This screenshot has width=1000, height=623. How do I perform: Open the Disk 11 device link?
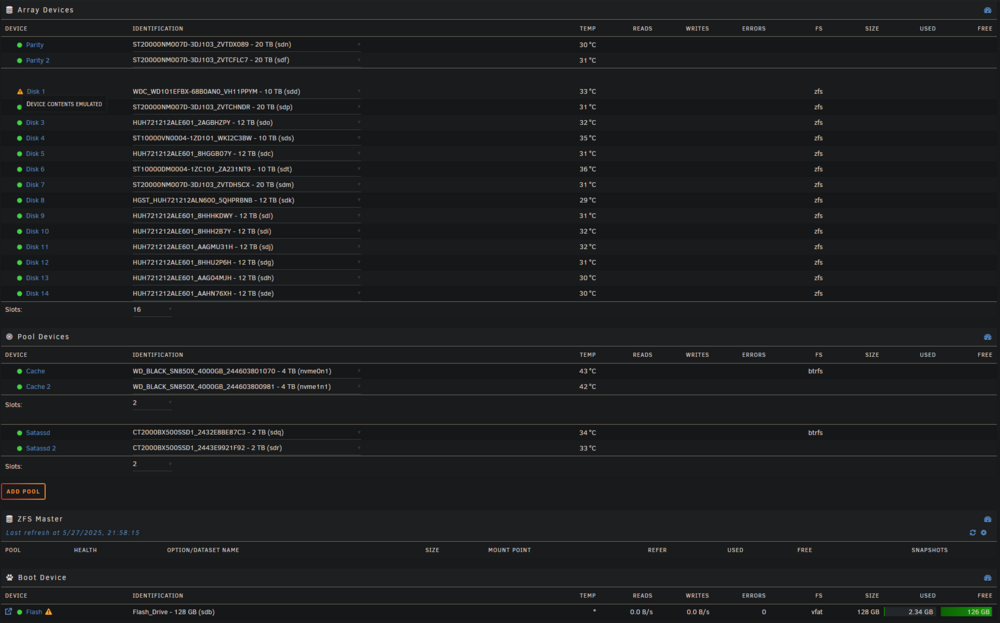click(37, 247)
